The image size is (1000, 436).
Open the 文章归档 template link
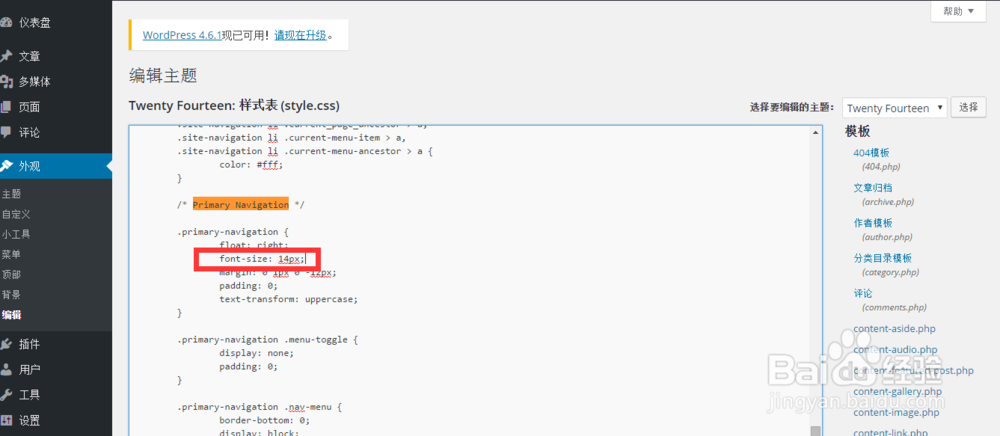pos(872,188)
